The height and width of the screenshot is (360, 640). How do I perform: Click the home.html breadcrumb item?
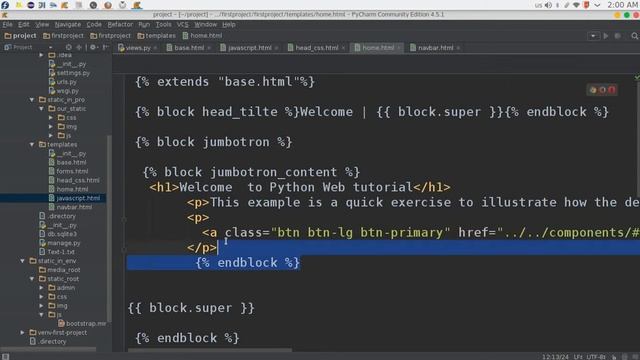click(x=202, y=36)
